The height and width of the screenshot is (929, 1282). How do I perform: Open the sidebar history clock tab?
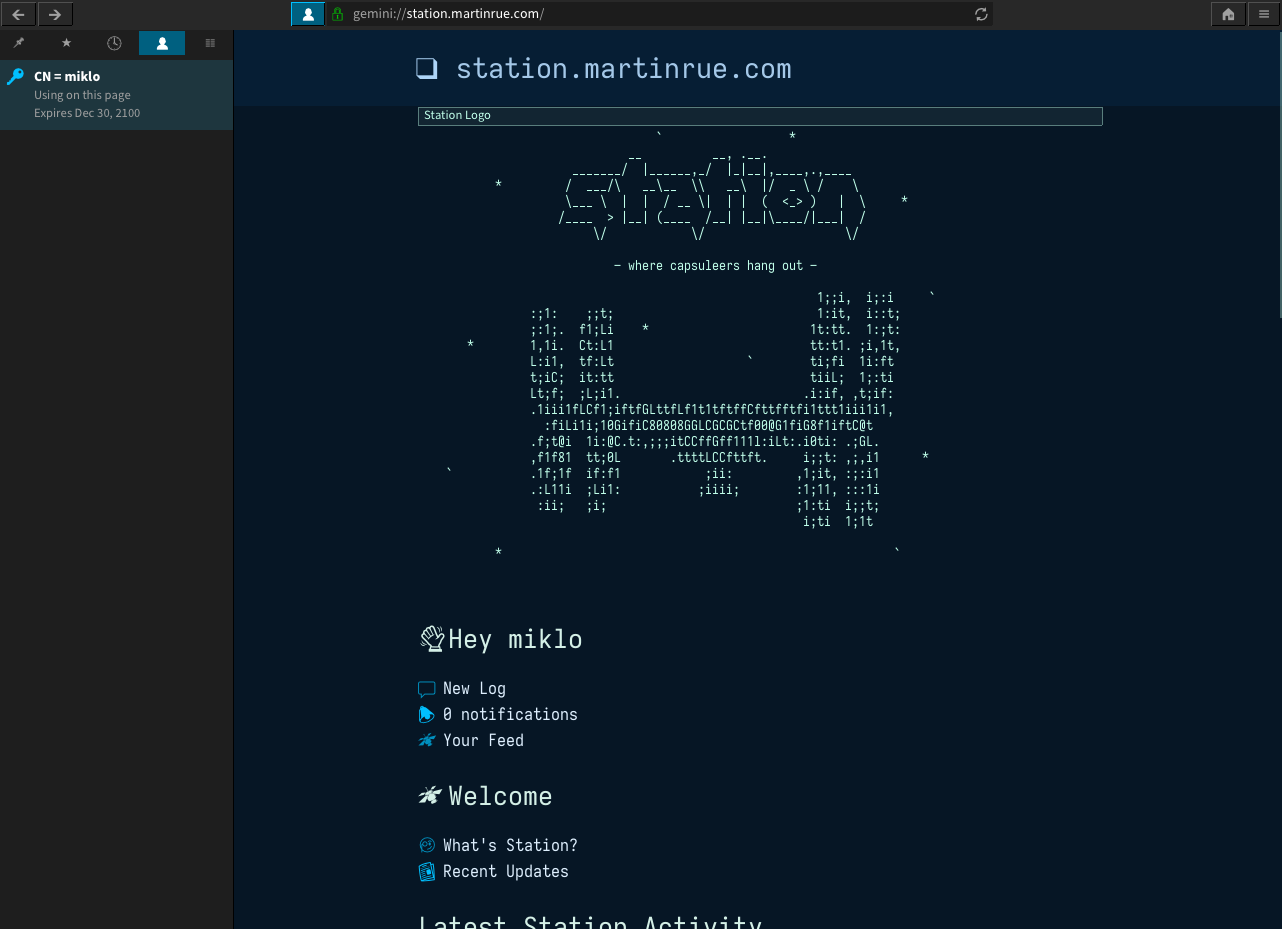tap(114, 43)
